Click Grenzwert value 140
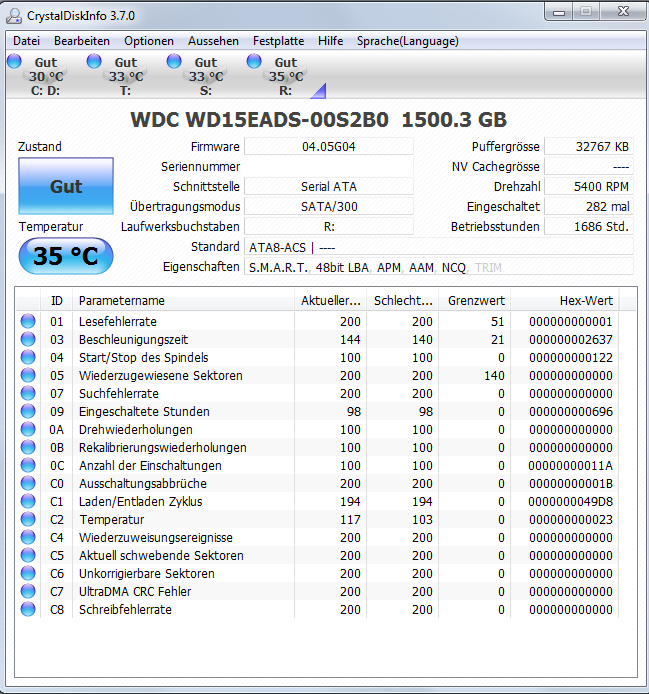 [x=494, y=375]
